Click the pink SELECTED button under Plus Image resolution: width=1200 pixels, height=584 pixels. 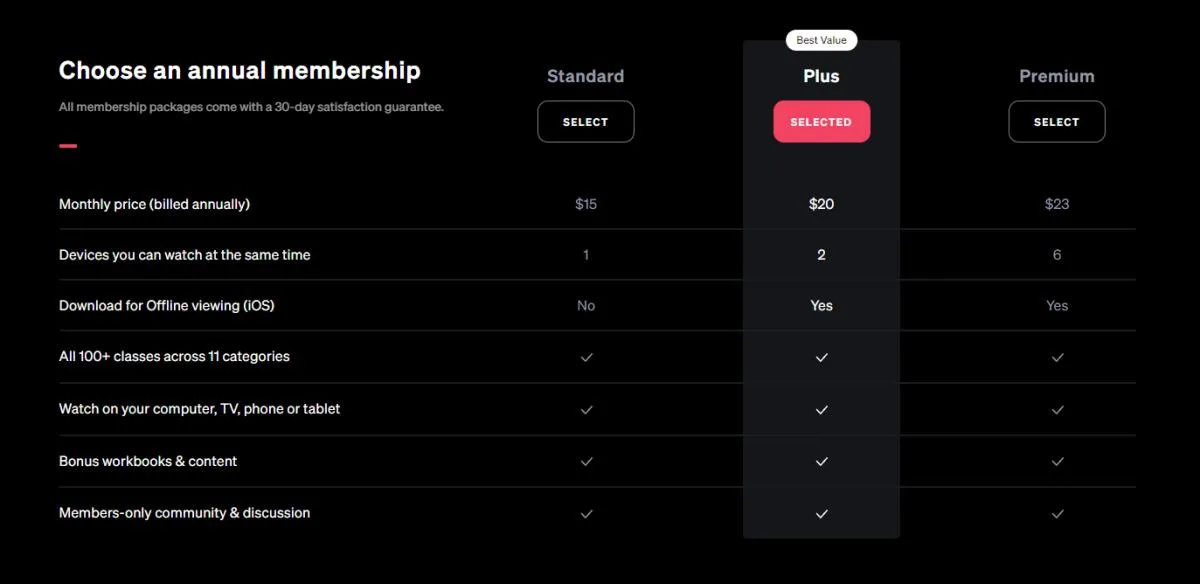pyautogui.click(x=821, y=122)
